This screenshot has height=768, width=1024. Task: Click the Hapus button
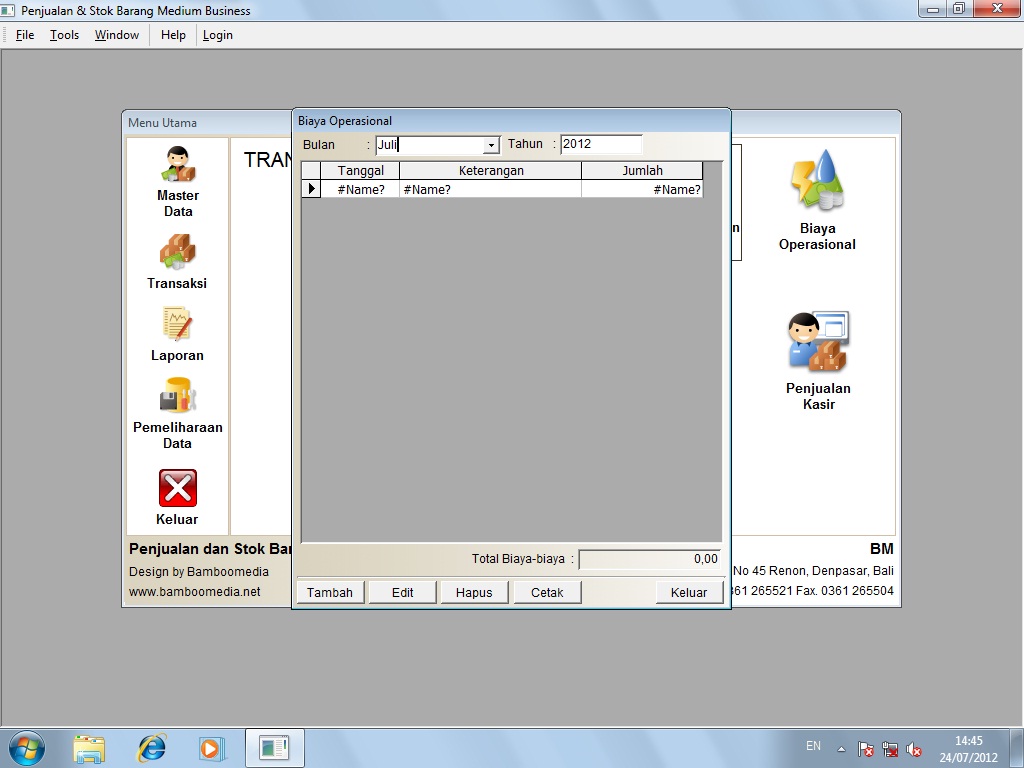tap(474, 592)
